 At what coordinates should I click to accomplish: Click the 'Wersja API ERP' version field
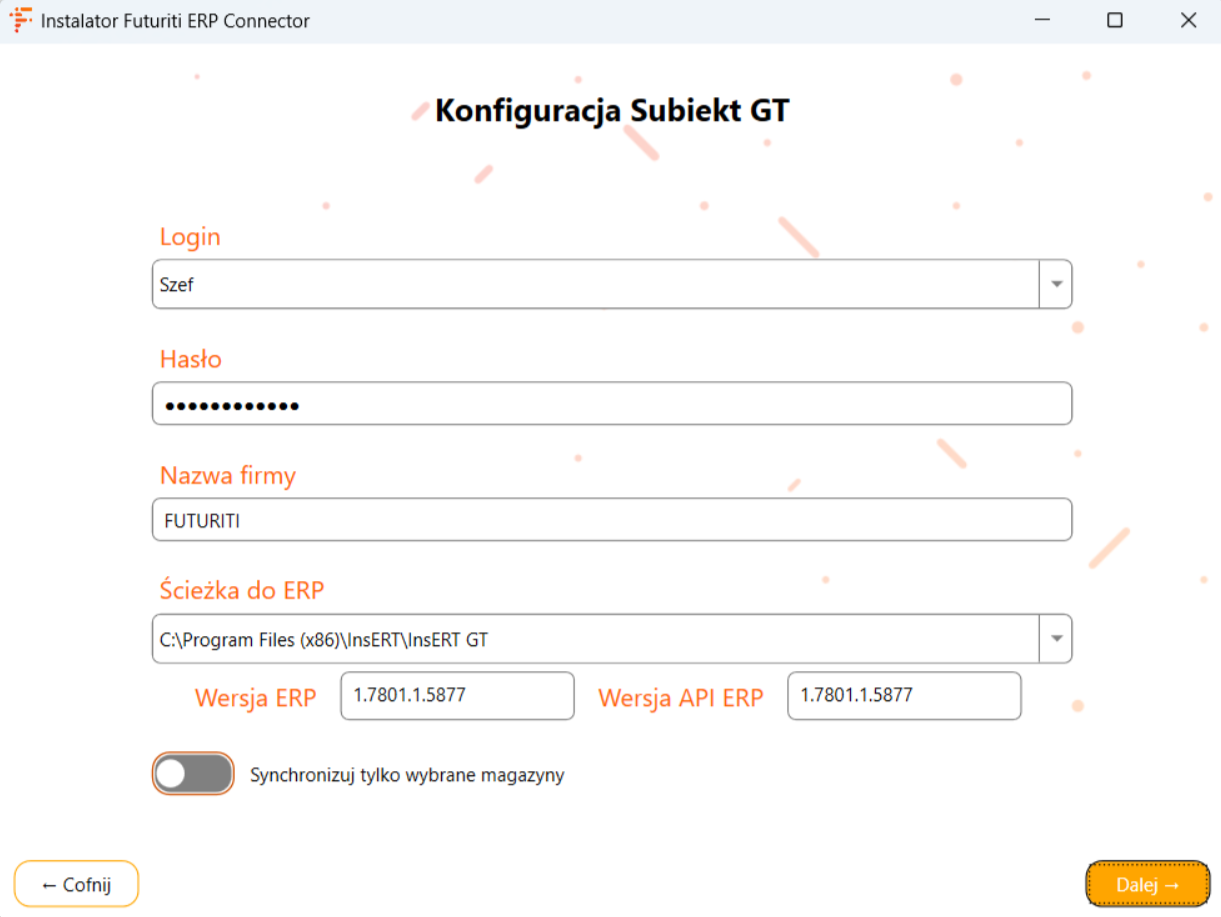[904, 696]
